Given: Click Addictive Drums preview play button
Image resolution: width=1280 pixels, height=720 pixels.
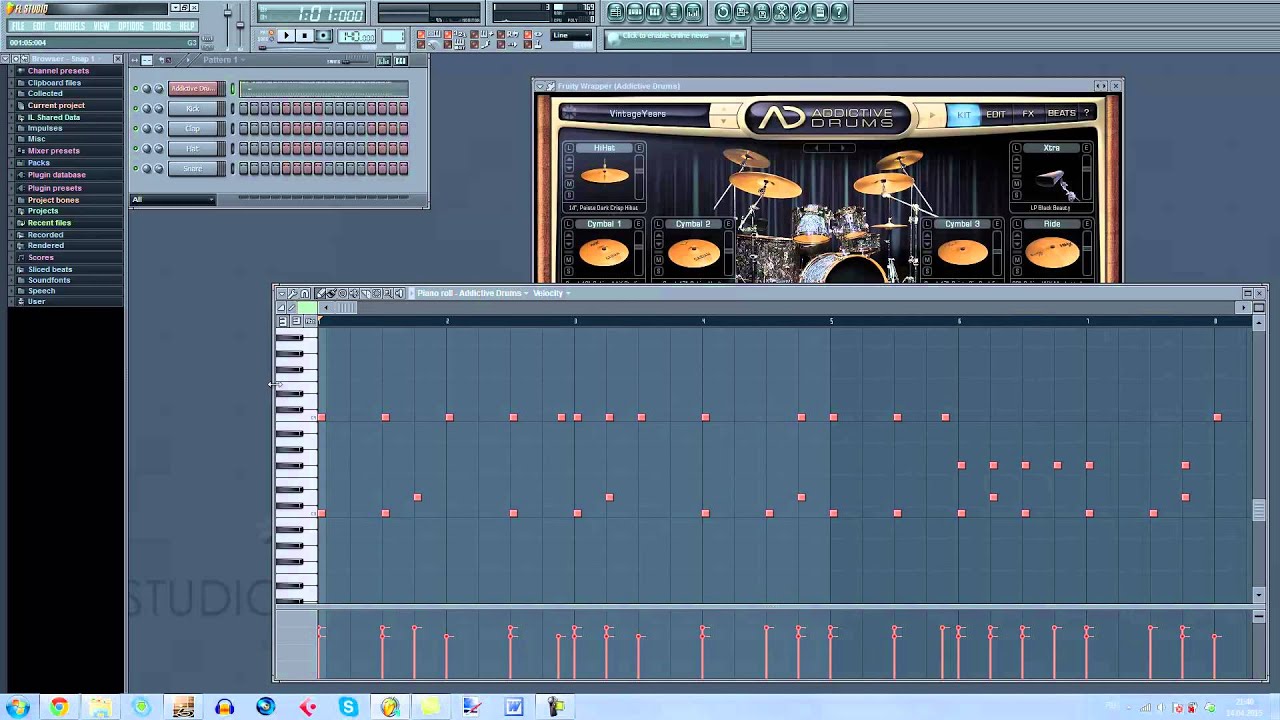Looking at the screenshot, I should [932, 115].
